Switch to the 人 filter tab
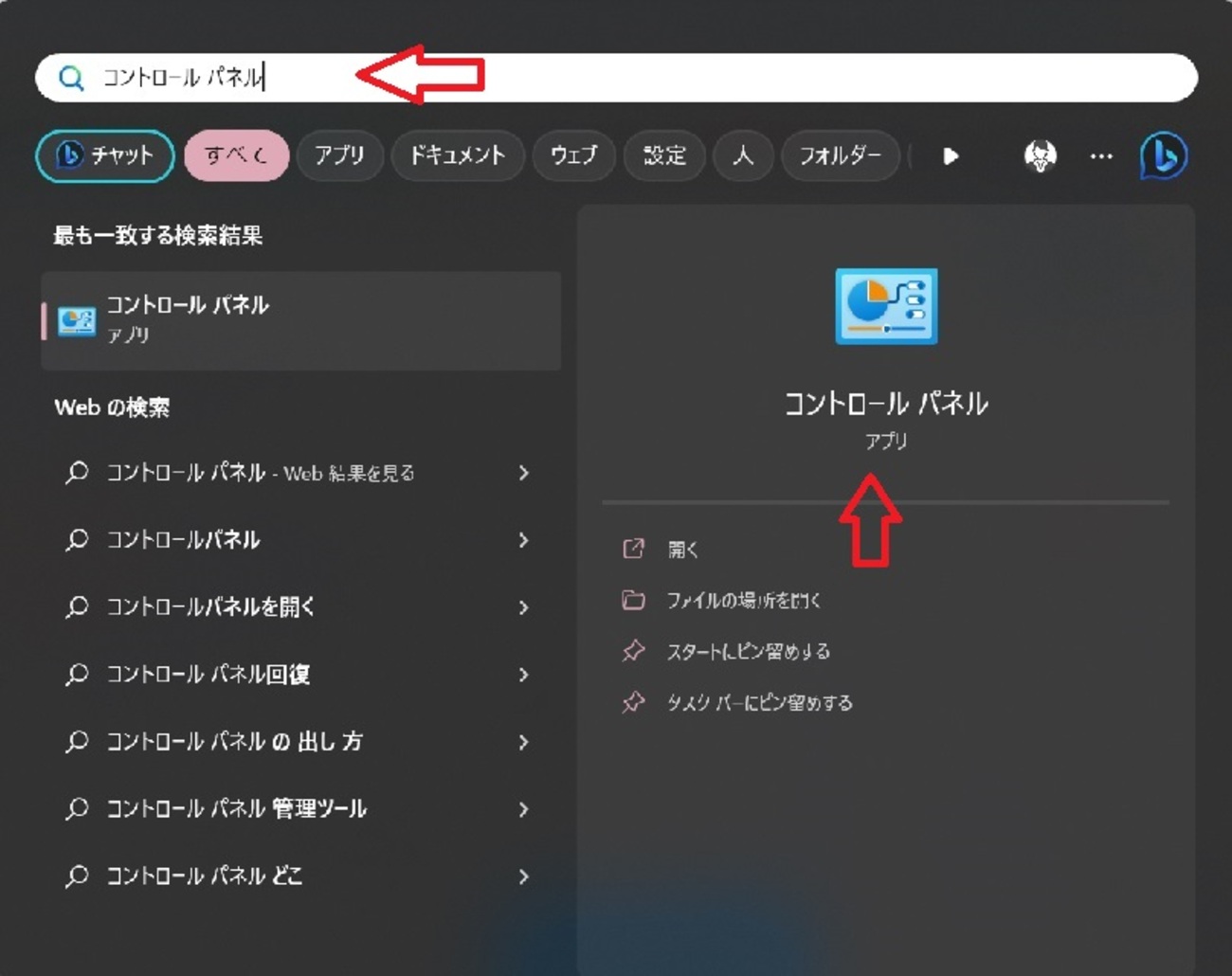 743,155
